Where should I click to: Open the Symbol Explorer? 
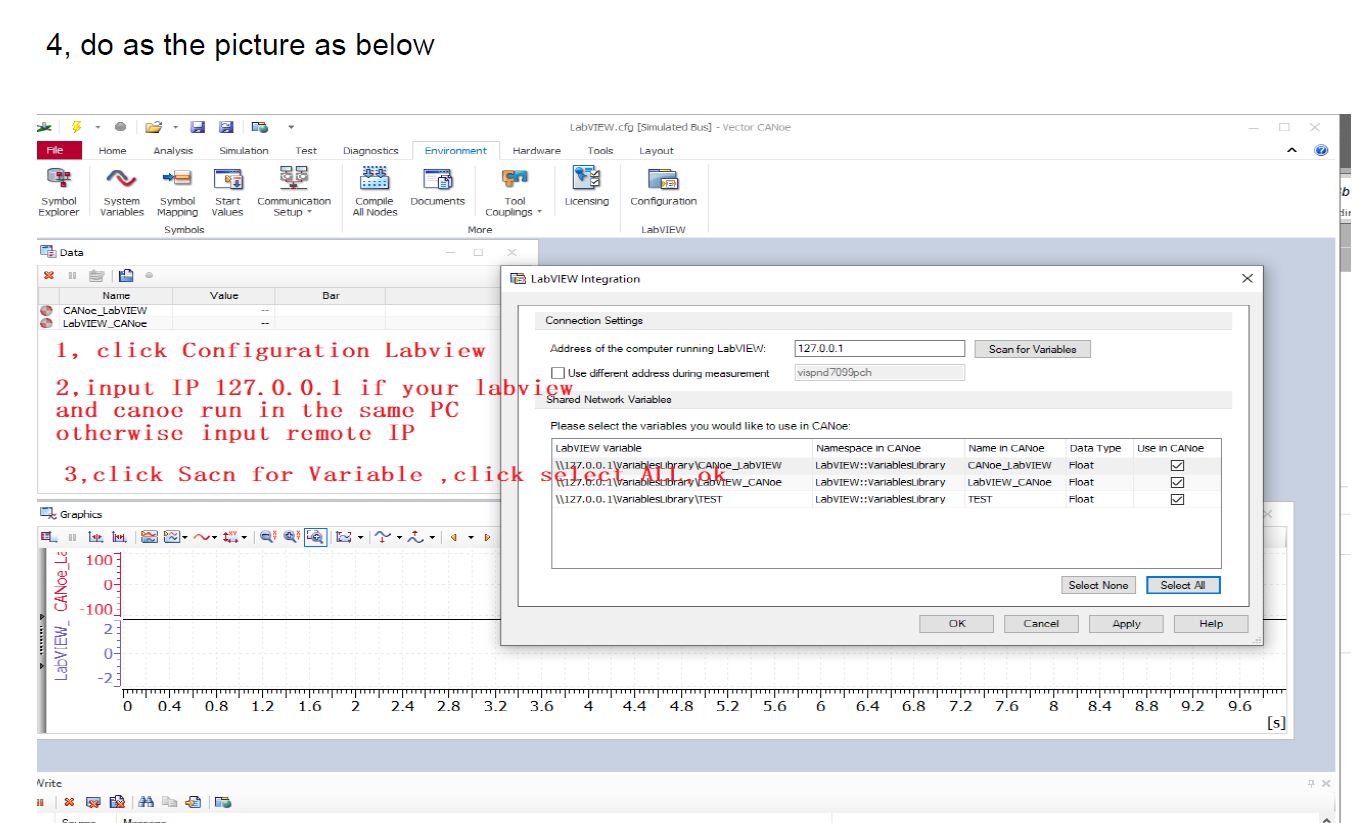coord(58,191)
